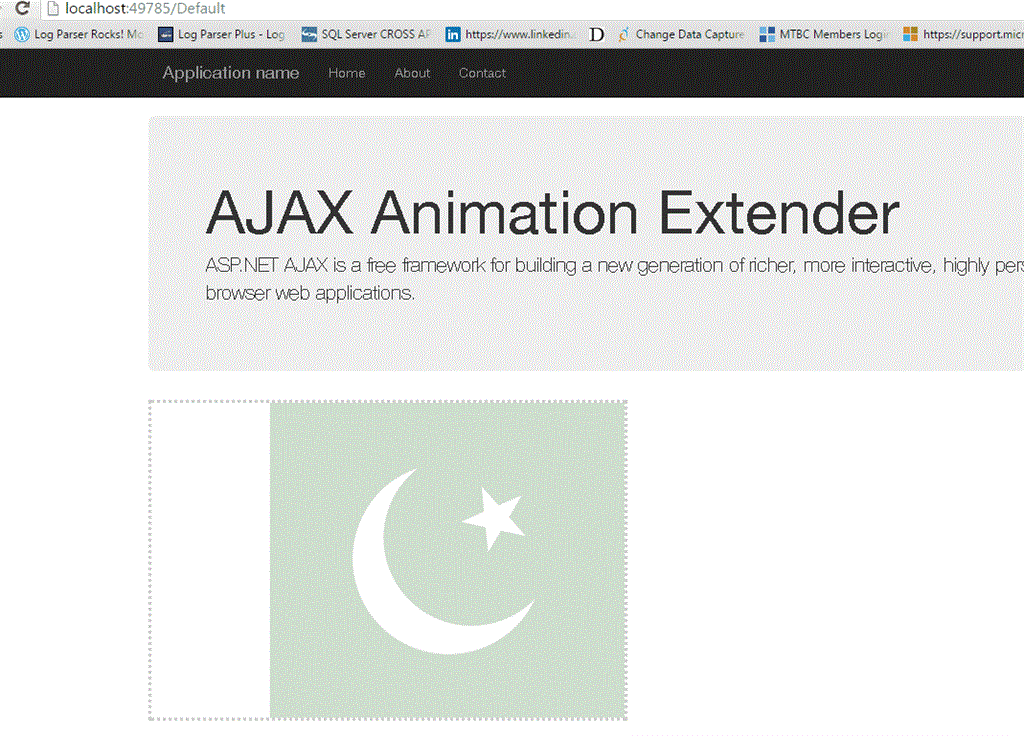Click the LinkedIn favicon
Viewport: 1024px width, 736px height.
[x=453, y=34]
